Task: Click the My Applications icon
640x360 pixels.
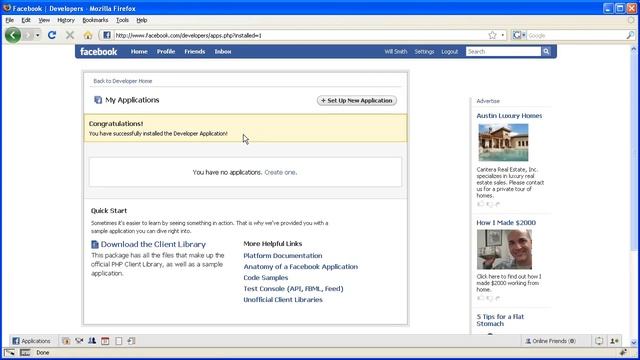Action: coord(98,100)
